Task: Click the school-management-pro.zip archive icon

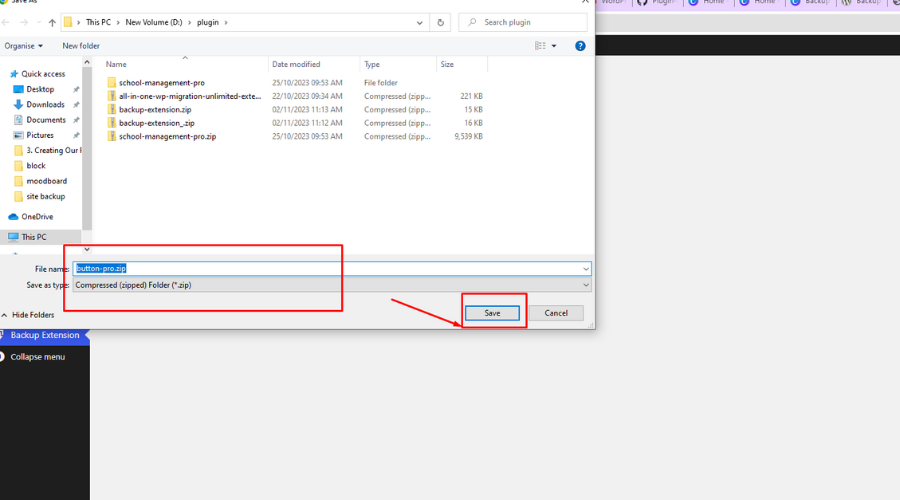Action: tap(111, 136)
